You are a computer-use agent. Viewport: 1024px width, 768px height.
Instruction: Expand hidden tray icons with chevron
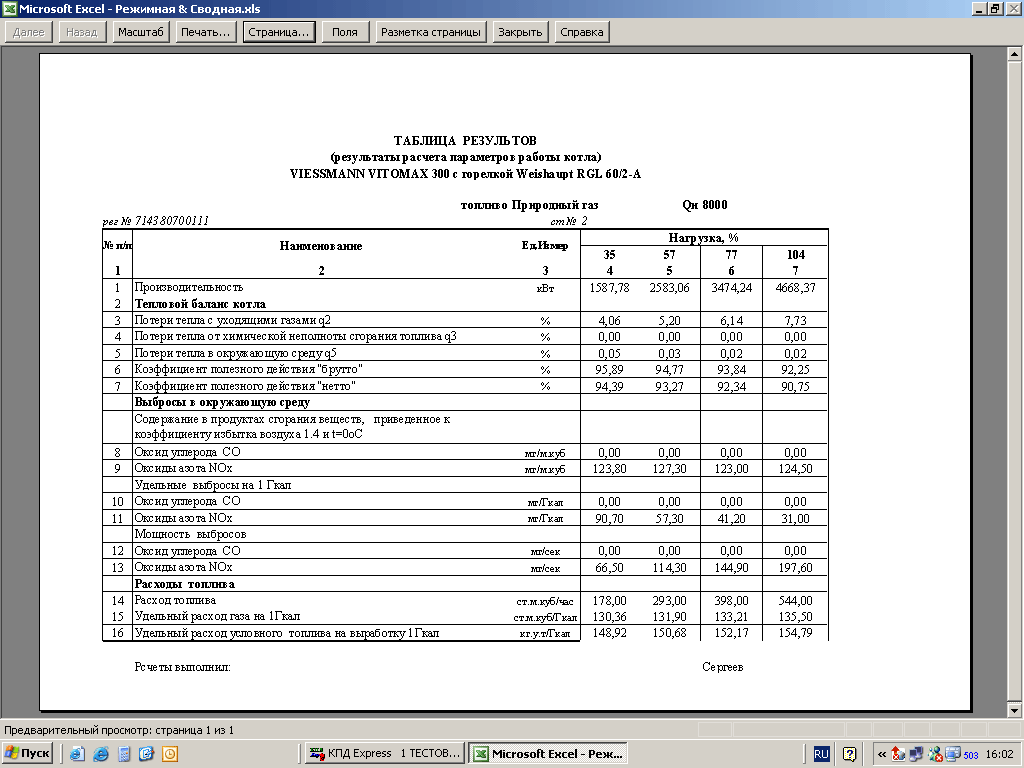coord(881,754)
